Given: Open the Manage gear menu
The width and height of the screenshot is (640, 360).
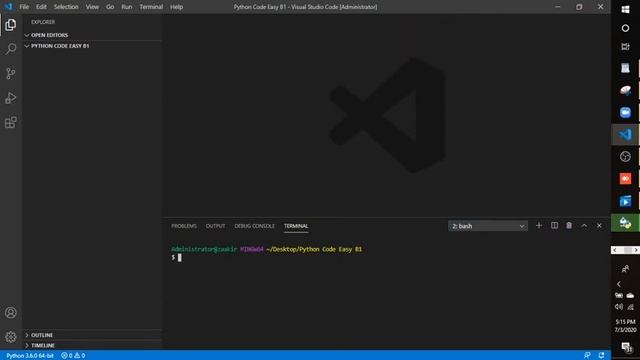Looking at the screenshot, I should [11, 337].
